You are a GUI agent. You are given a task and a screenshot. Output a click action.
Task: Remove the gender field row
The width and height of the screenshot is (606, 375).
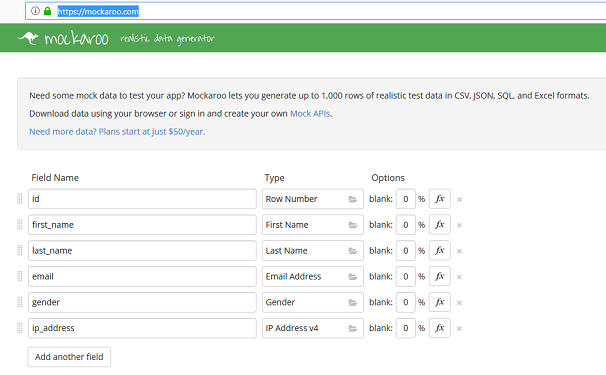point(459,303)
